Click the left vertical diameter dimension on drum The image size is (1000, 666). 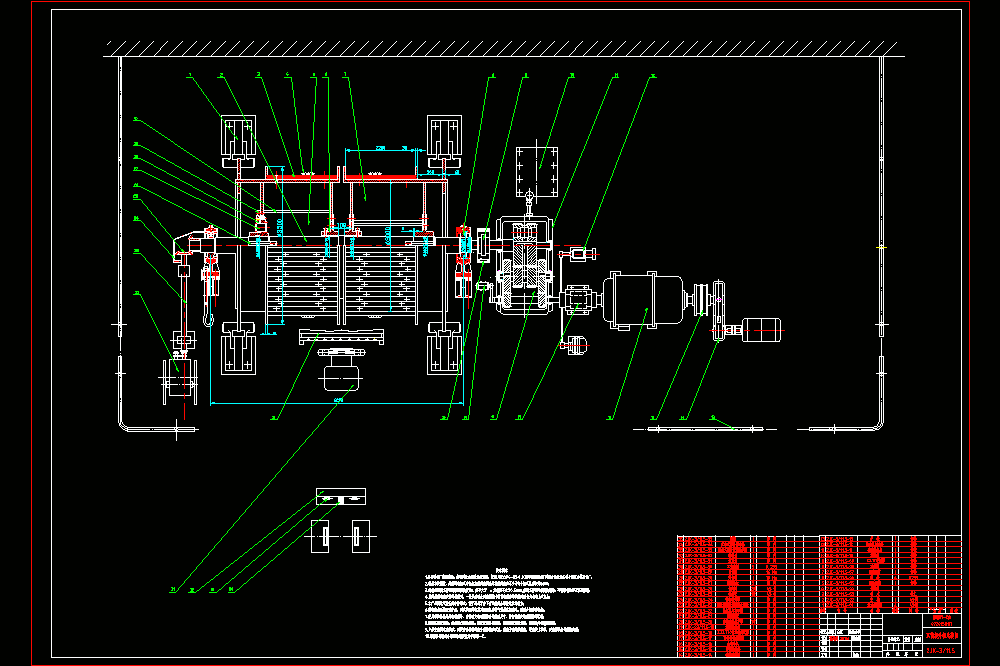280,226
